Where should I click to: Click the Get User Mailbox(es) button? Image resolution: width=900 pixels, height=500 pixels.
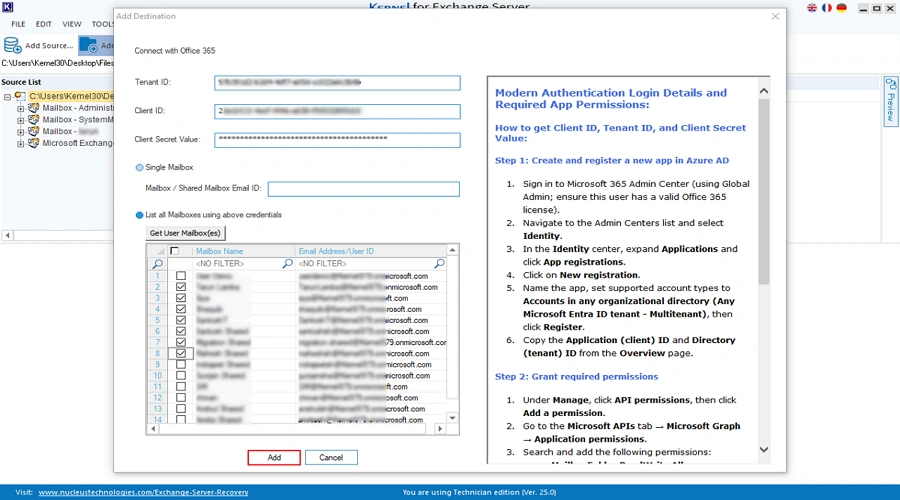coord(185,233)
